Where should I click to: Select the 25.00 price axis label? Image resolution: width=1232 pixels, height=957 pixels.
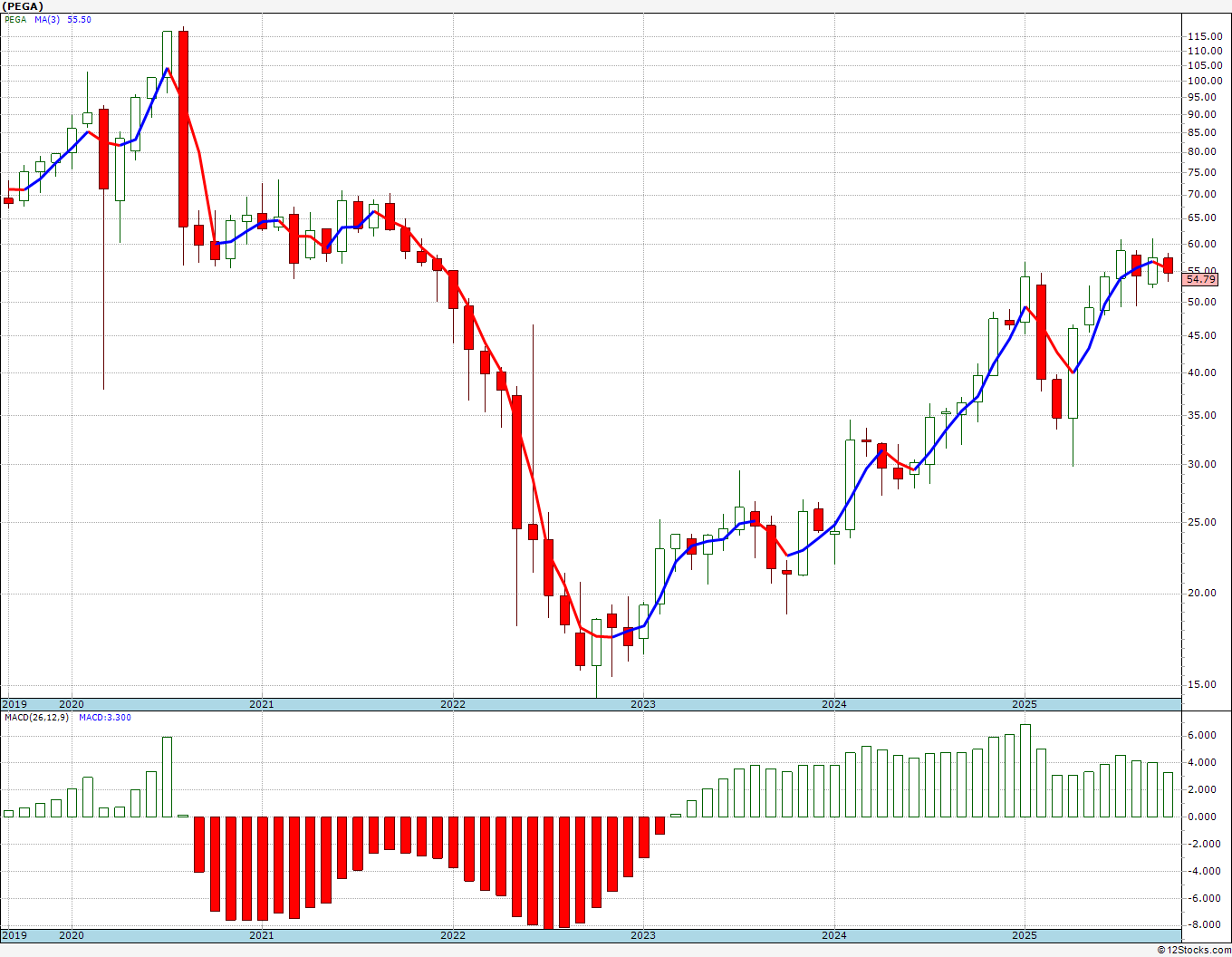pos(1203,522)
